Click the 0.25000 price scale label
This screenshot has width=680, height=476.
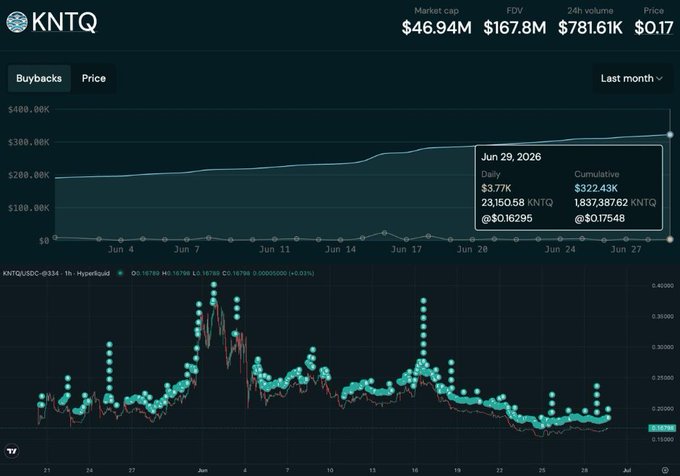663,378
